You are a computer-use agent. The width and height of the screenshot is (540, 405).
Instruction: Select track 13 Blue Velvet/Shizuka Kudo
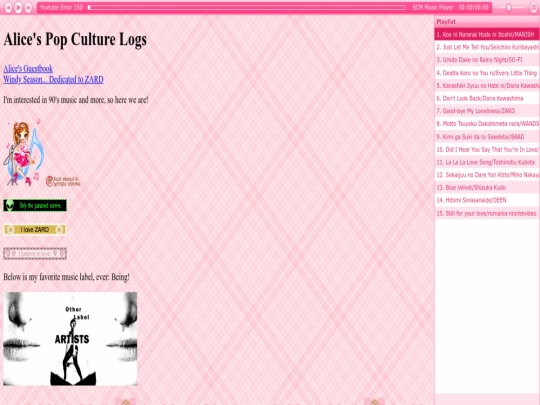pyautogui.click(x=487, y=188)
